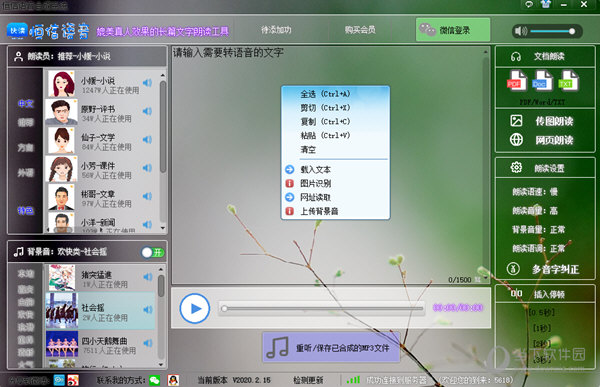600x387 pixels.
Task: Select the 小媛-小说 avatar thumbnail
Action: (x=61, y=83)
